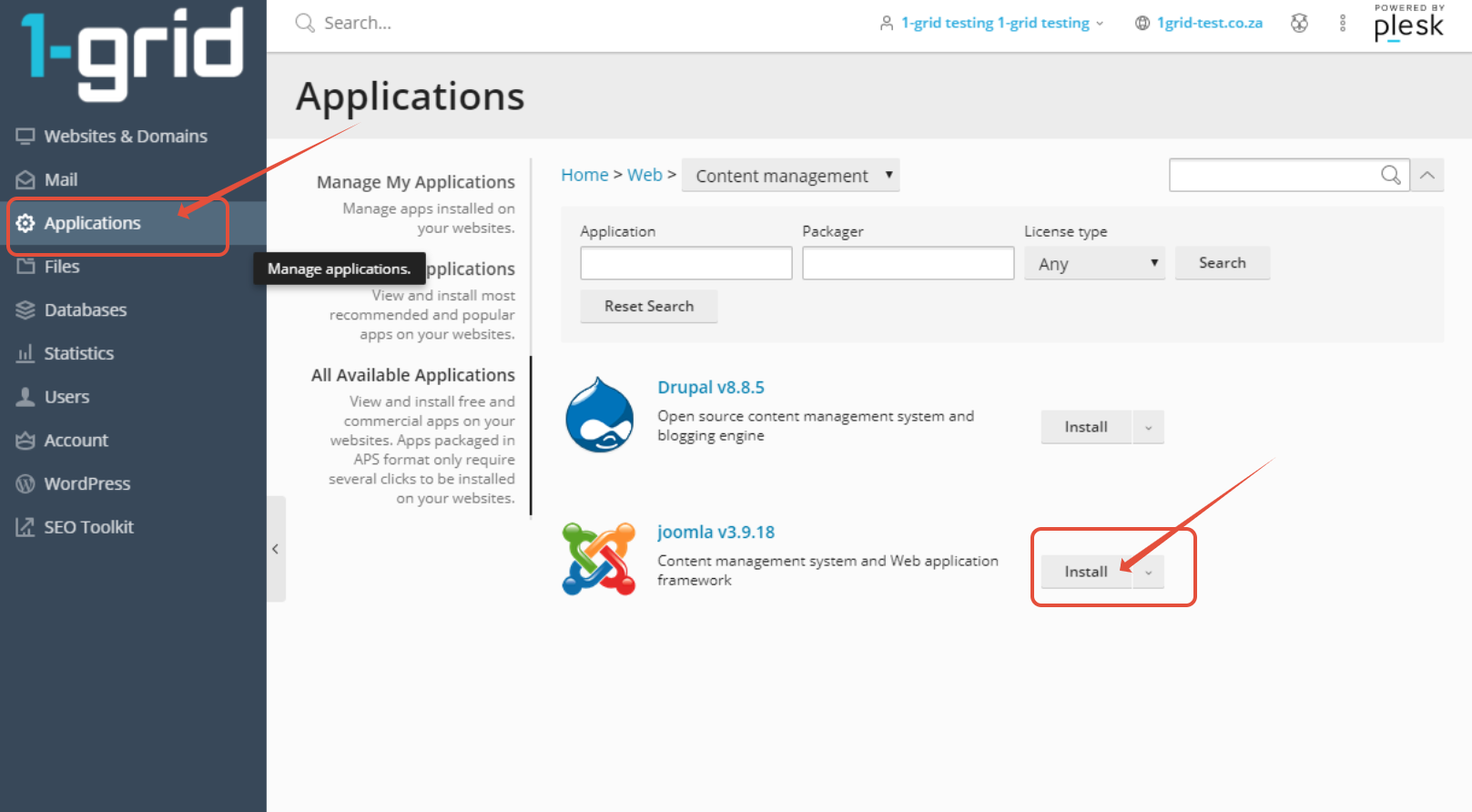1472x812 pixels.
Task: Expand Drupal Install options arrow
Action: click(1149, 427)
